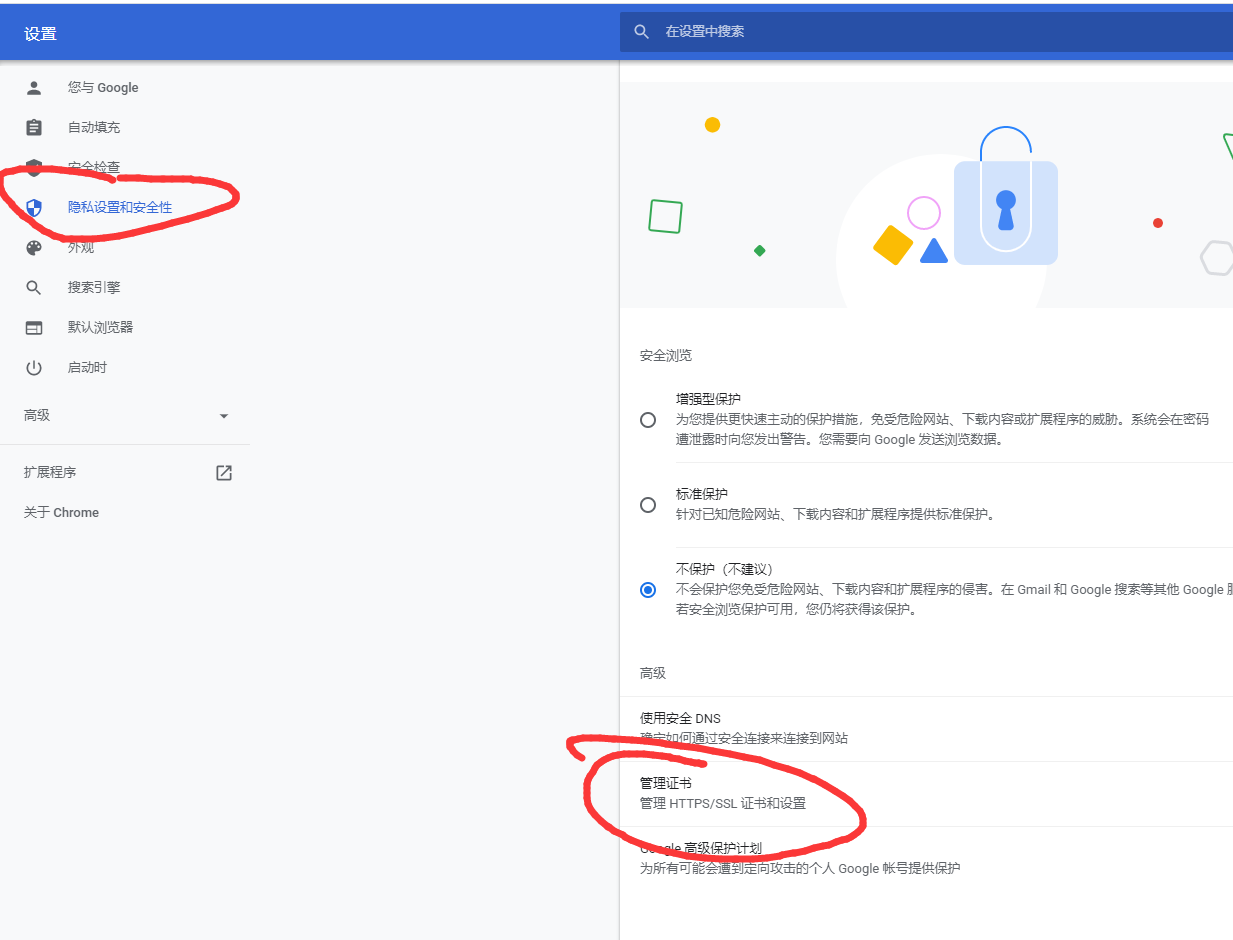
Task: Click the clipboard icon for 自动填充
Action: pos(34,128)
